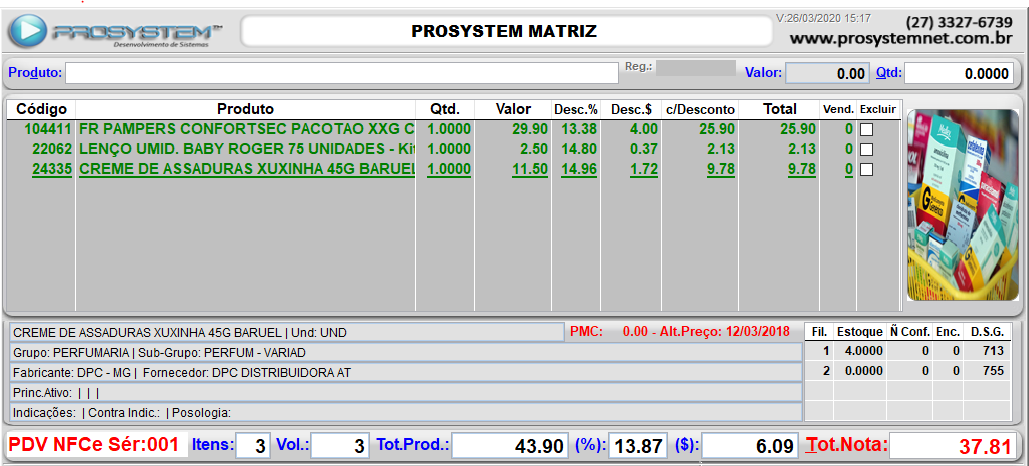Select FR PAMPERS CONFORTSEC PACOTAO row name
This screenshot has width=1029, height=466.
(247, 129)
